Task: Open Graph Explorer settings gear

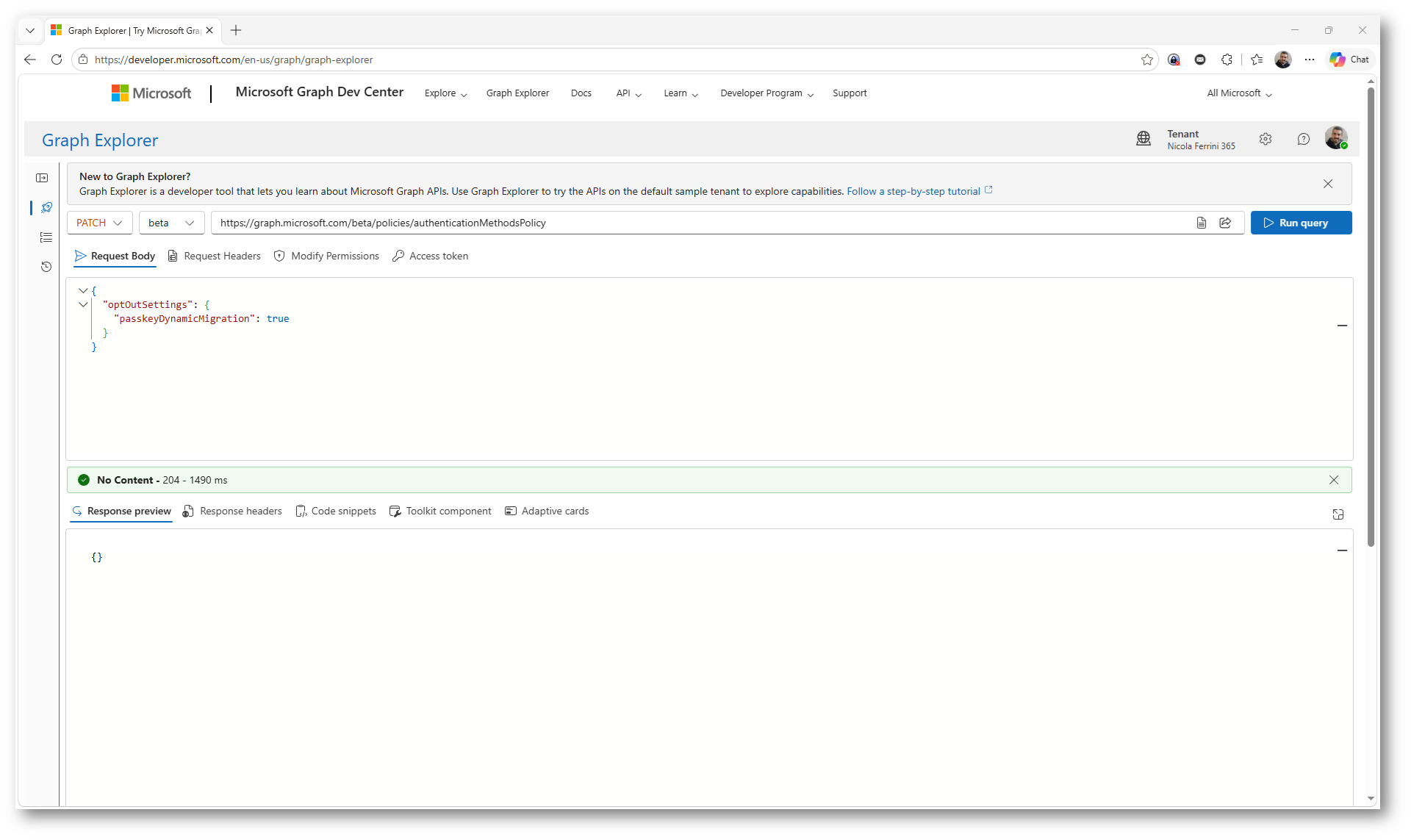Action: (x=1265, y=139)
